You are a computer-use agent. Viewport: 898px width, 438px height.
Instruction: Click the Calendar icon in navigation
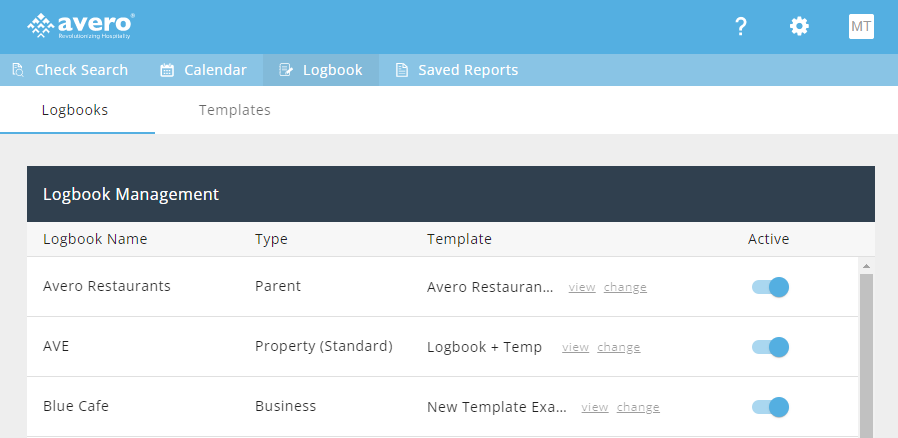pyautogui.click(x=167, y=70)
